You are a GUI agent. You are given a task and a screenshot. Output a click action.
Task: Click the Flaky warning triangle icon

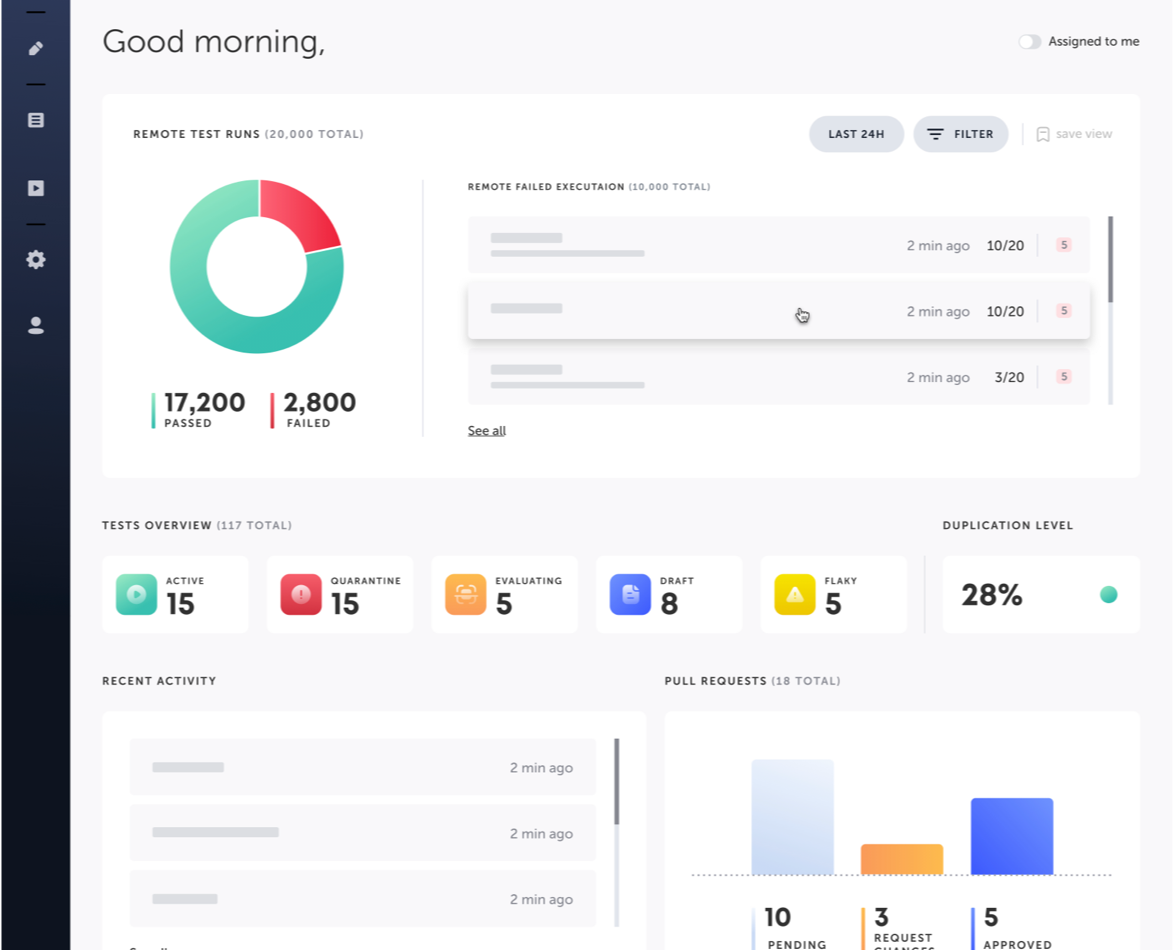tap(794, 594)
